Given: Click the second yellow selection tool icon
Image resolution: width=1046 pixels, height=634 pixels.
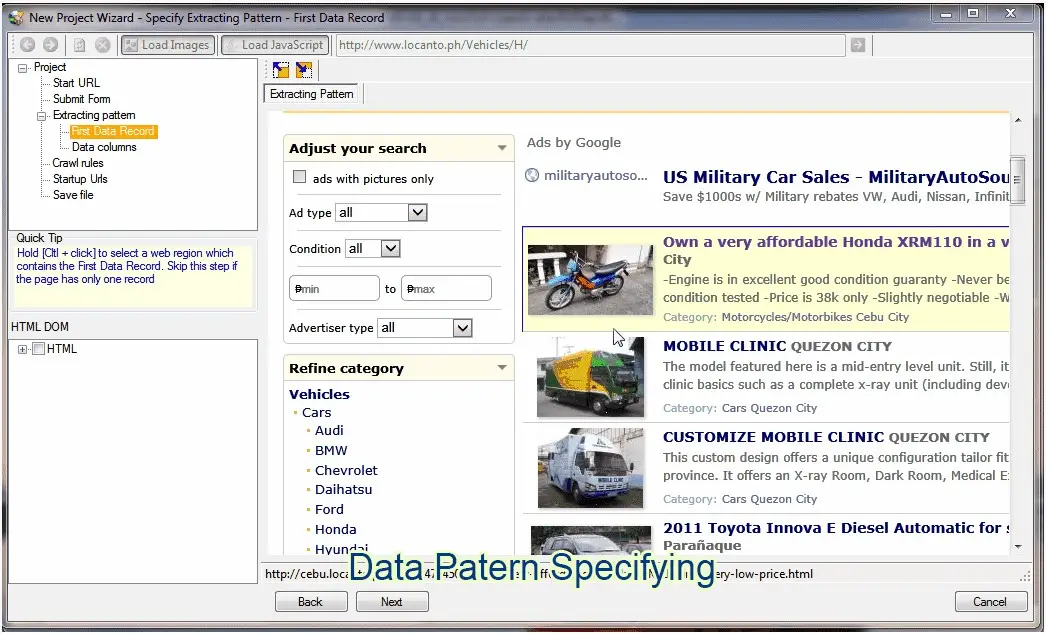Looking at the screenshot, I should [x=304, y=69].
